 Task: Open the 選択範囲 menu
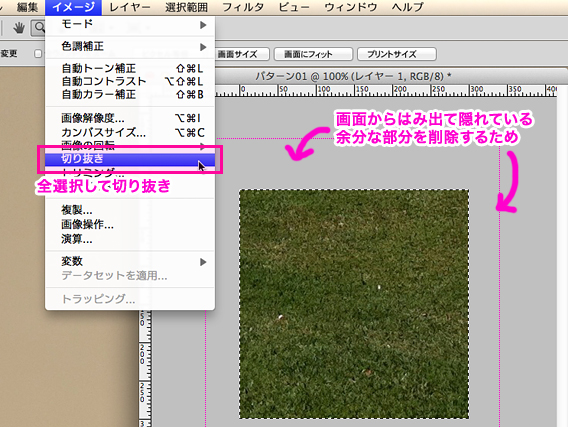point(186,7)
